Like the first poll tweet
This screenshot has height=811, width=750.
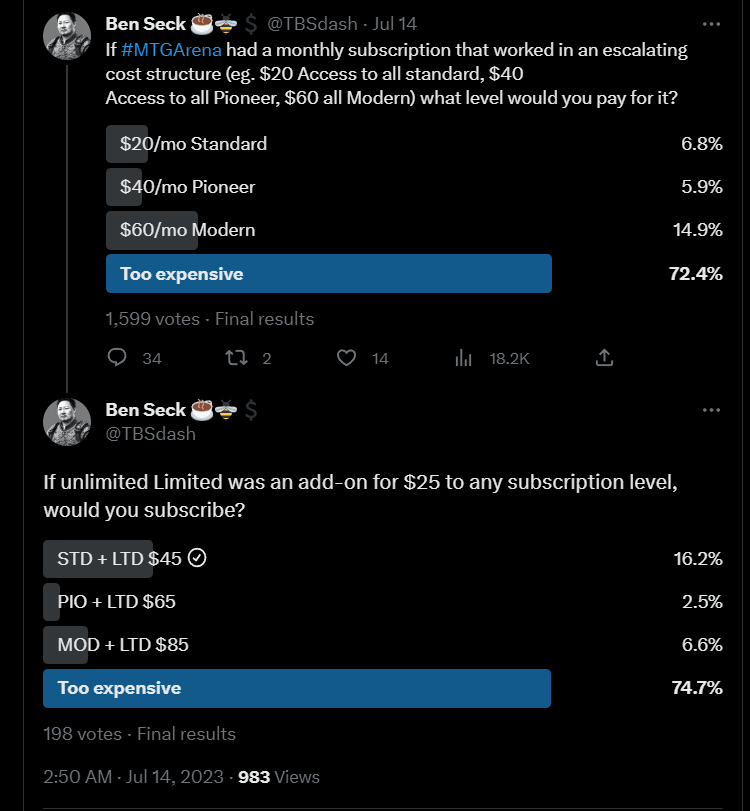[347, 358]
